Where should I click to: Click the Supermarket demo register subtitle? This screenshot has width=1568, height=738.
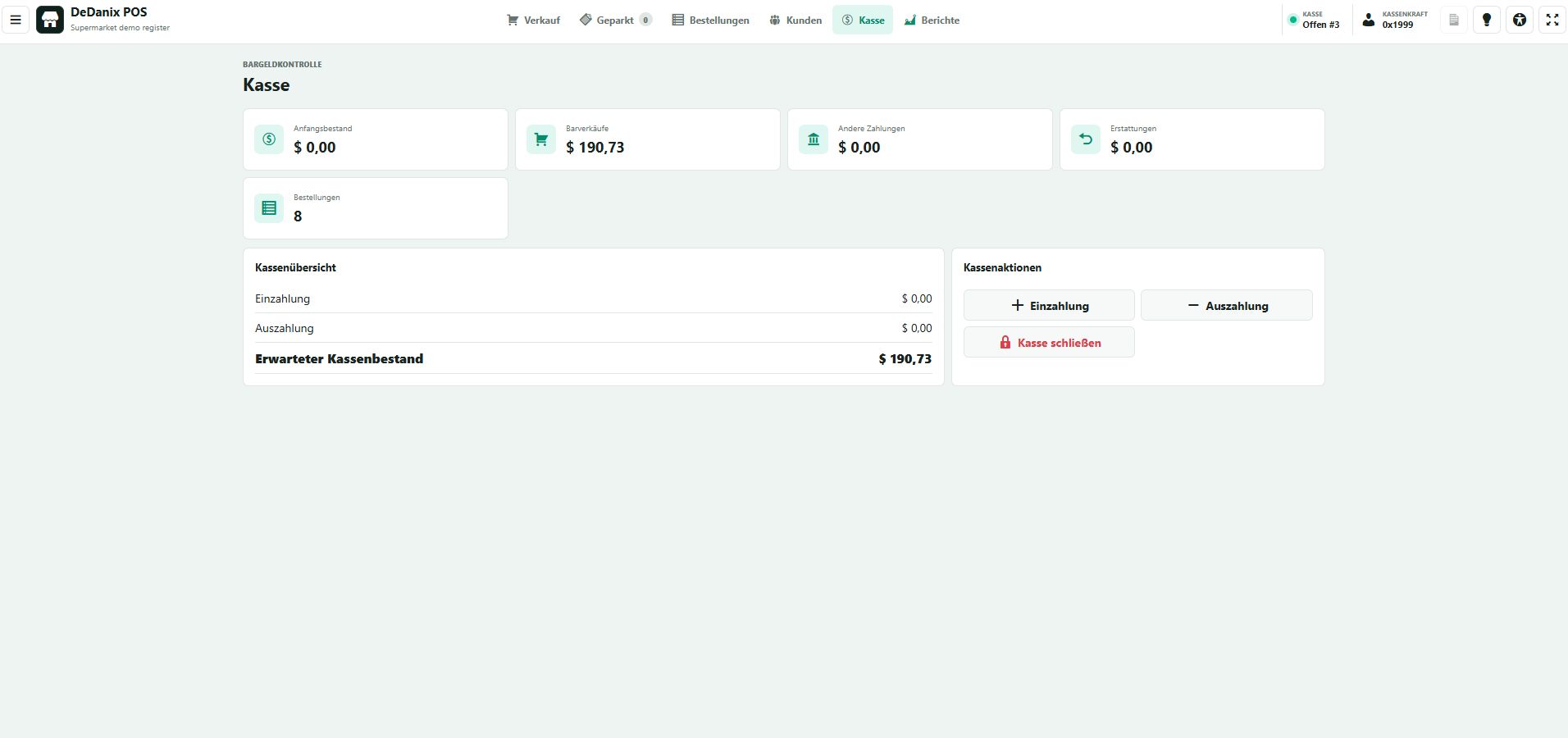pos(120,28)
